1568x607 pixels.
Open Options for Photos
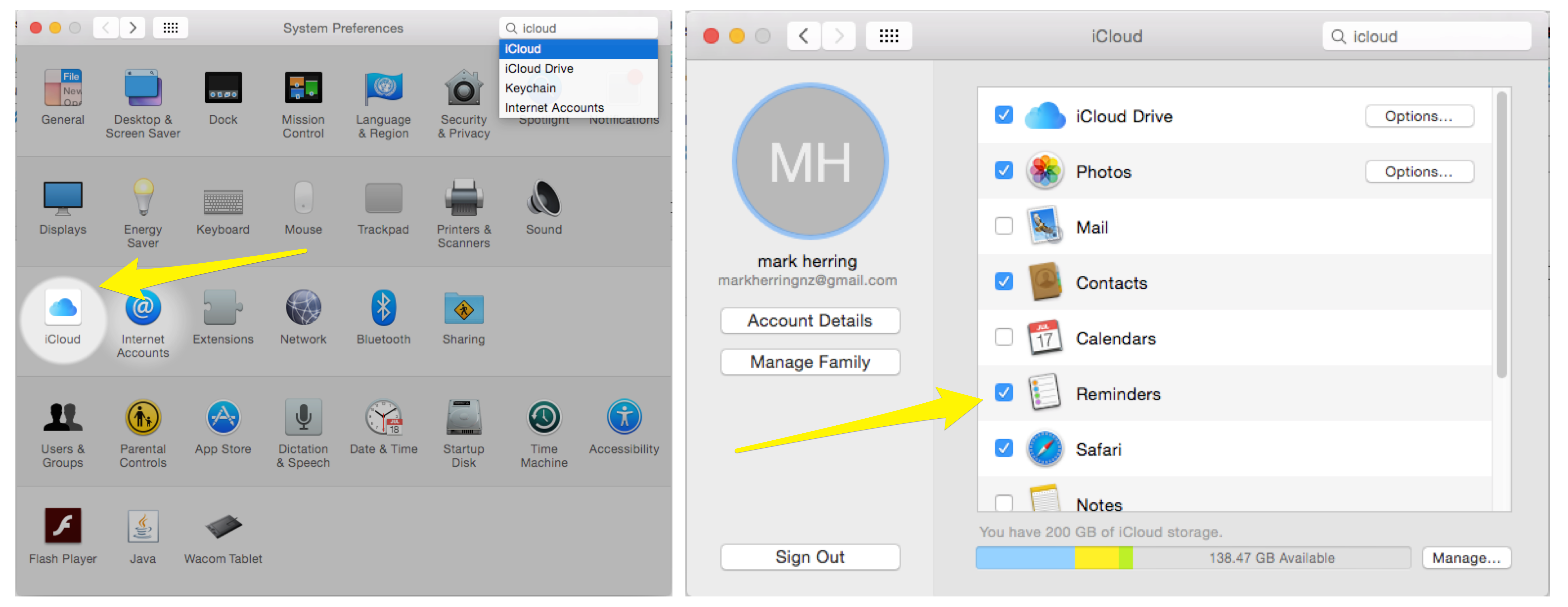pos(1420,172)
